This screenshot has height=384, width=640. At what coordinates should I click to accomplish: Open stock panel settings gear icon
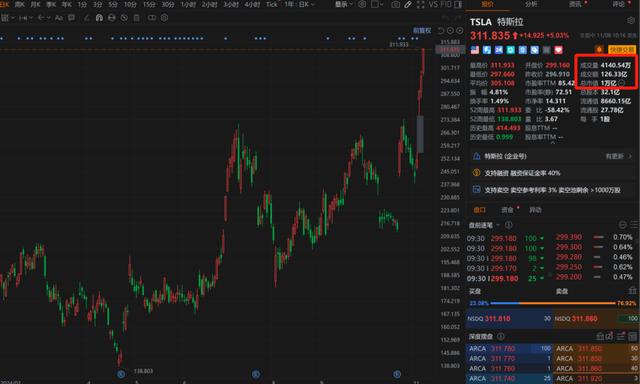point(631,21)
